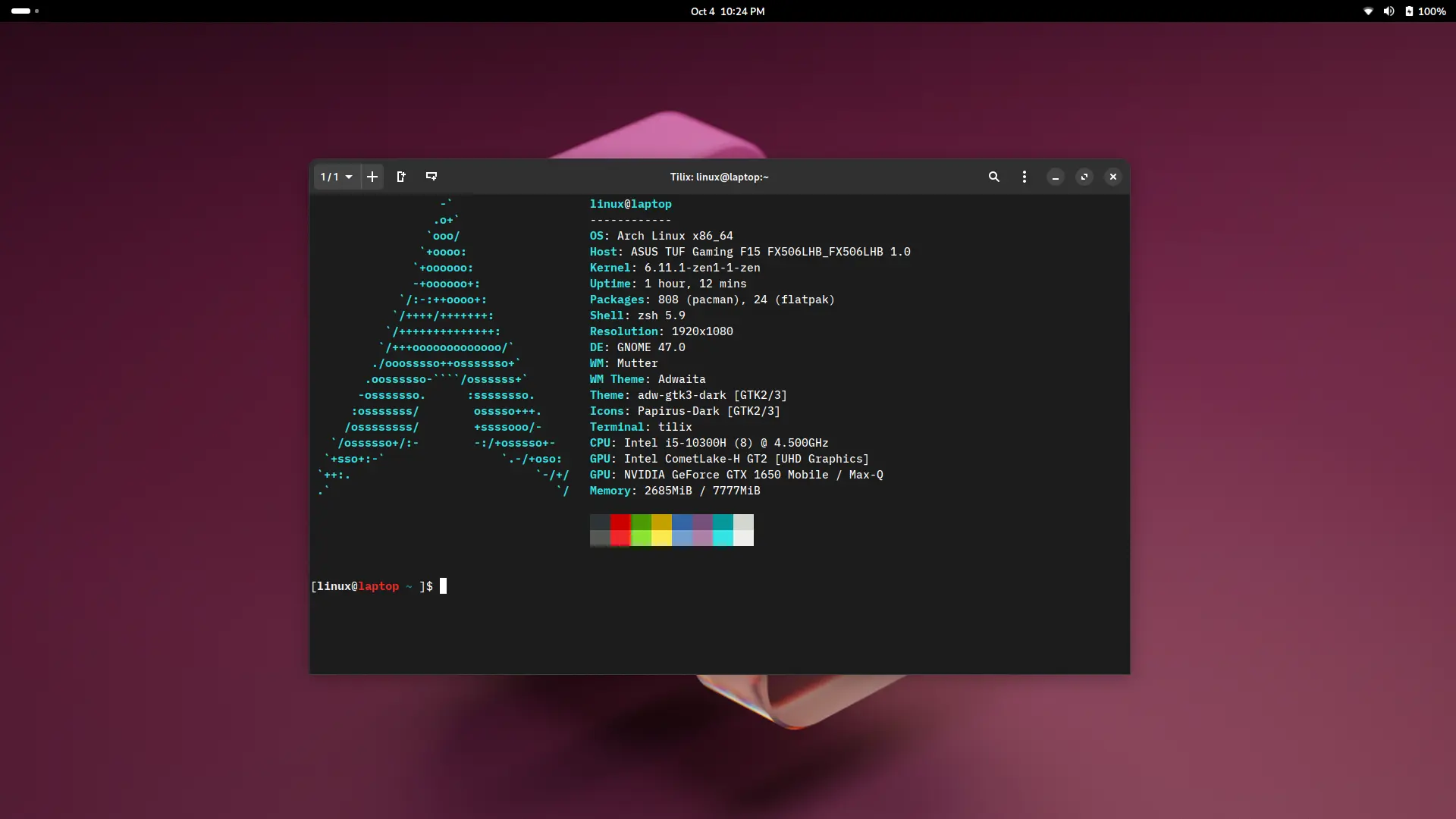Click the linux@laptop header in neofetch output
Viewport: 1456px width, 819px height.
tap(631, 204)
